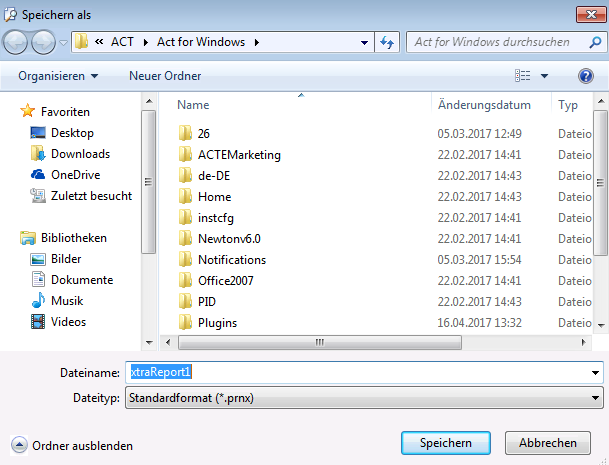Select the PID folder icon
This screenshot has width=609, height=465.
click(185, 301)
